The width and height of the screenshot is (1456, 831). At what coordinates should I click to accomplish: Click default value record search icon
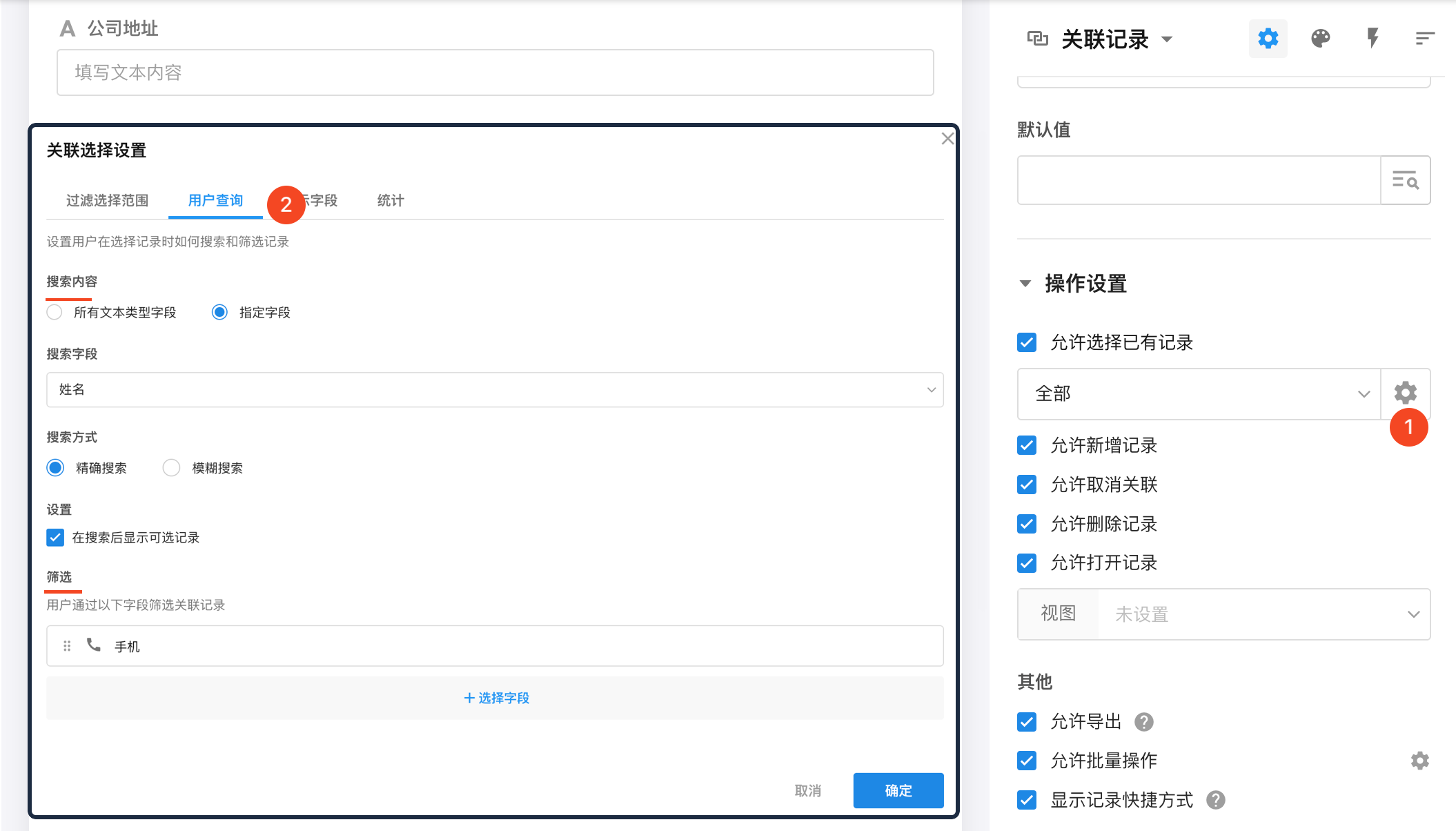pos(1405,181)
